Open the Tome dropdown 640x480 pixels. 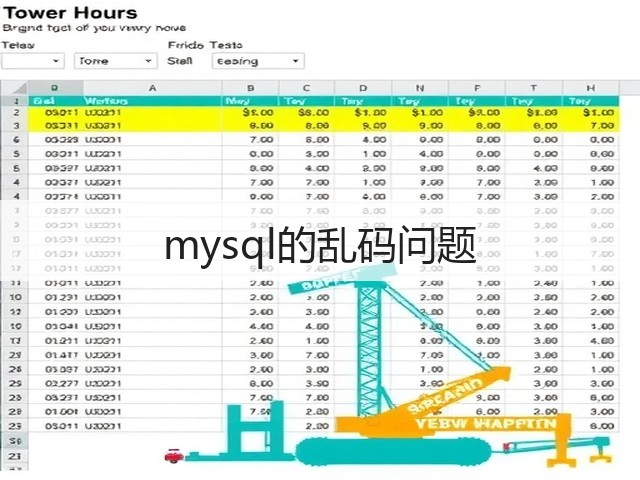point(116,61)
